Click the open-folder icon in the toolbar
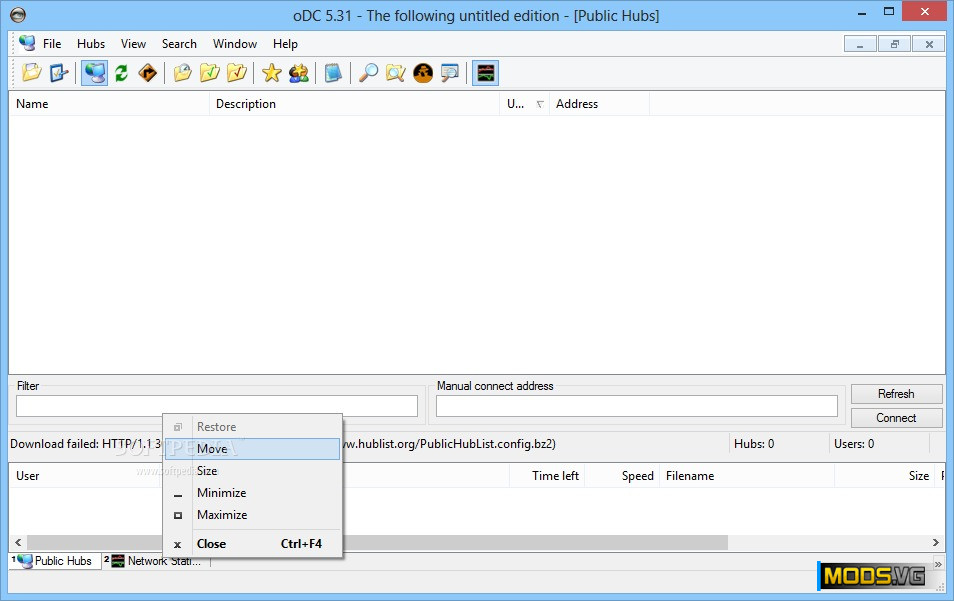Viewport: 954px width, 601px height. [32, 72]
